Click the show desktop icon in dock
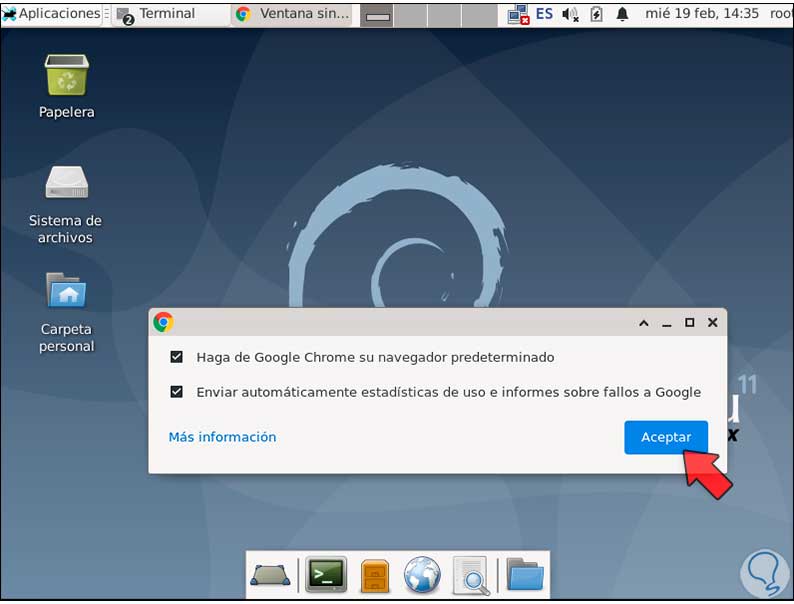 pos(271,575)
